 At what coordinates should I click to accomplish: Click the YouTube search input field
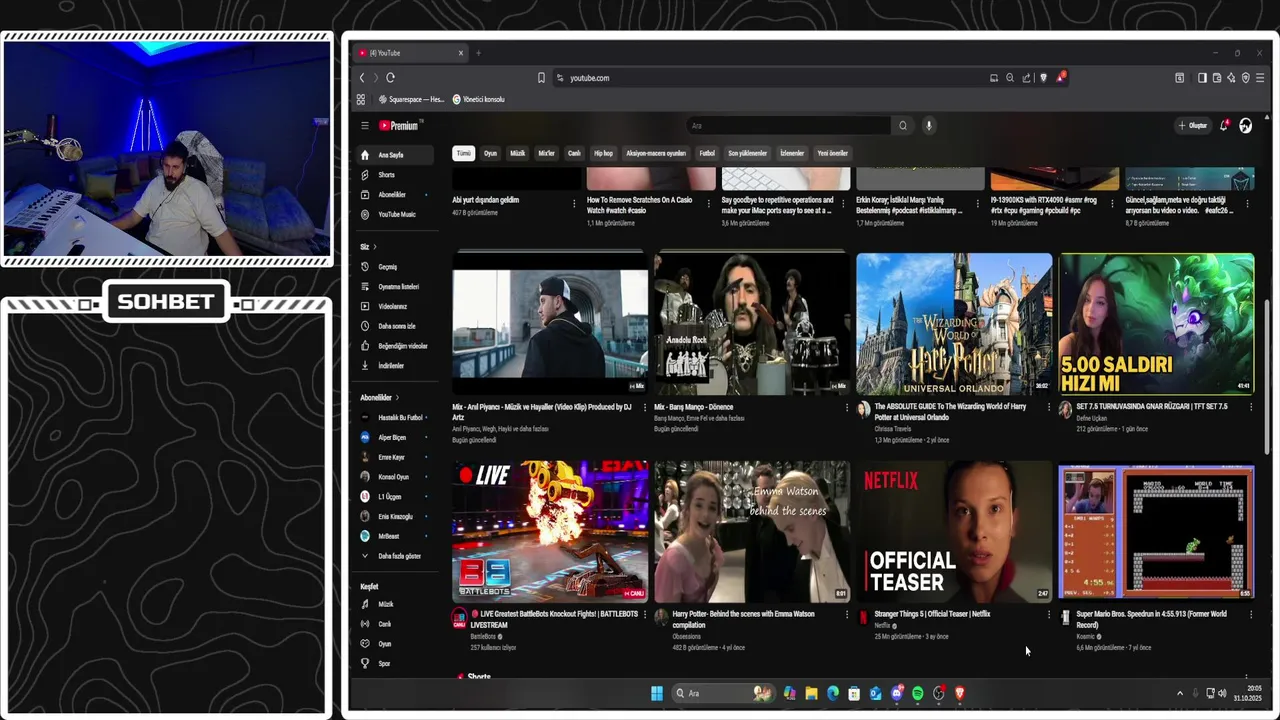click(788, 126)
